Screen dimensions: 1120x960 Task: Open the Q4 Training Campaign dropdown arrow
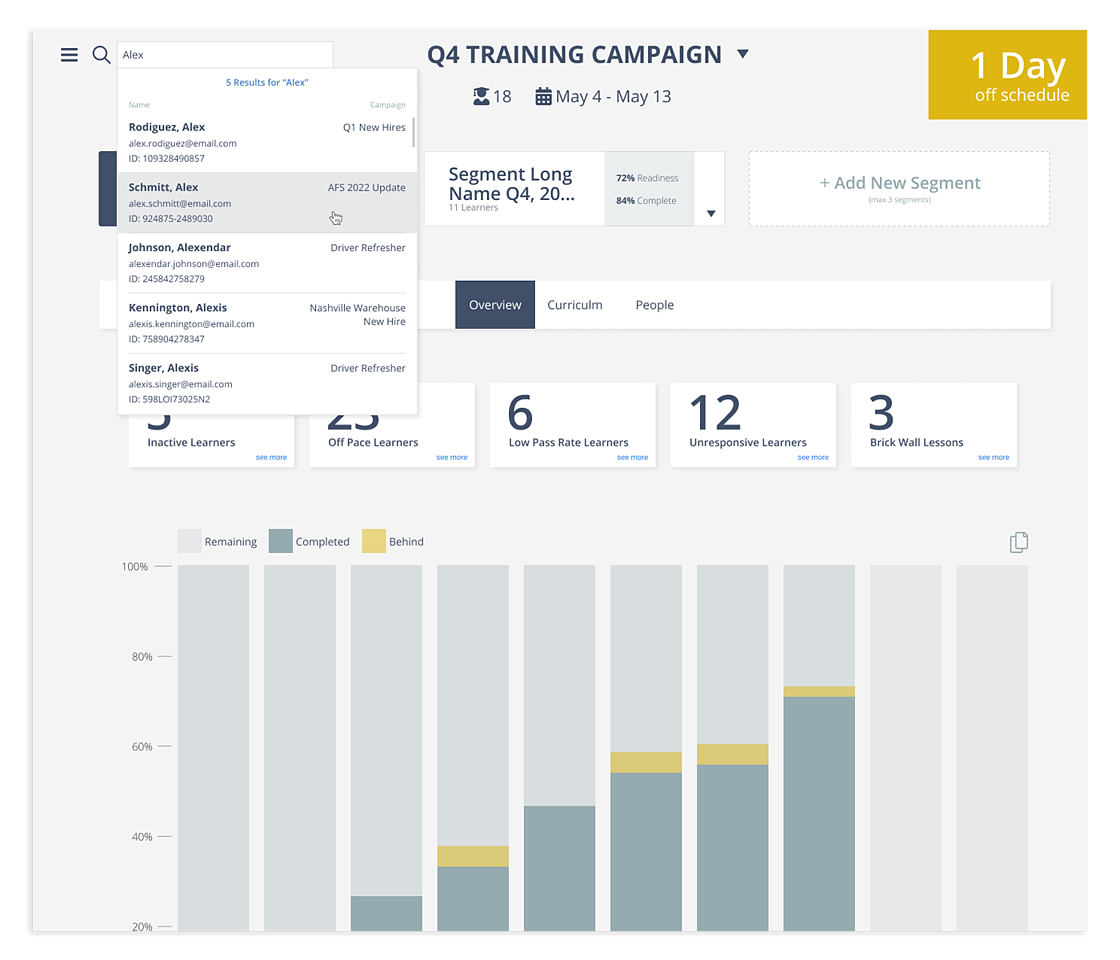pyautogui.click(x=743, y=54)
